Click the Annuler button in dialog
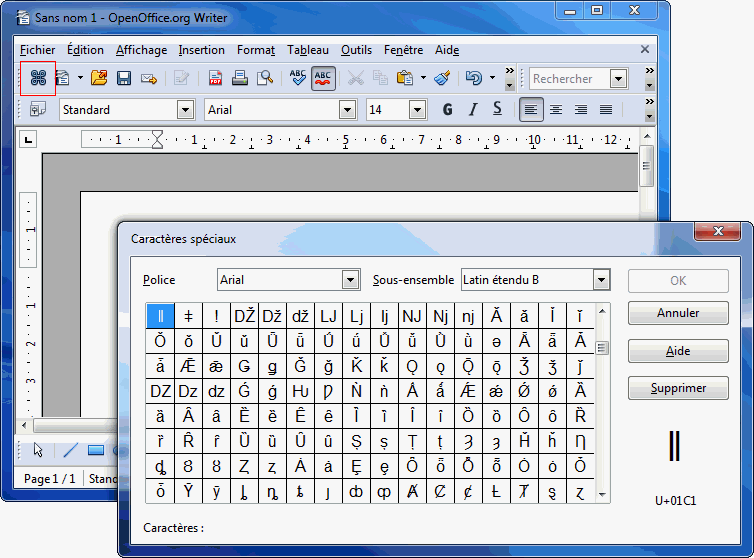This screenshot has width=754, height=558. 678,313
